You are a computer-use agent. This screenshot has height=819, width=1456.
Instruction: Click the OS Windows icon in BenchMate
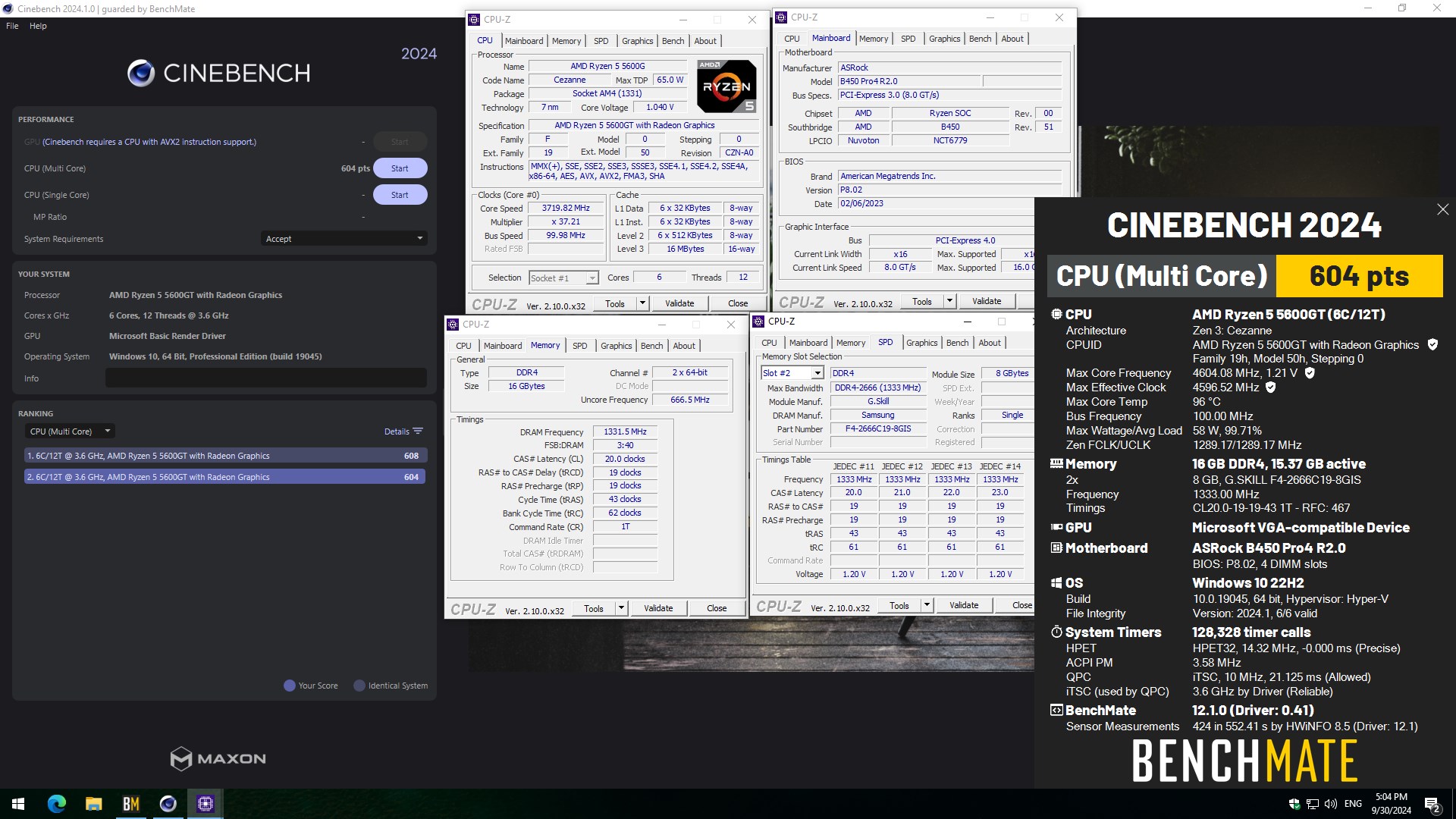pyautogui.click(x=1056, y=582)
